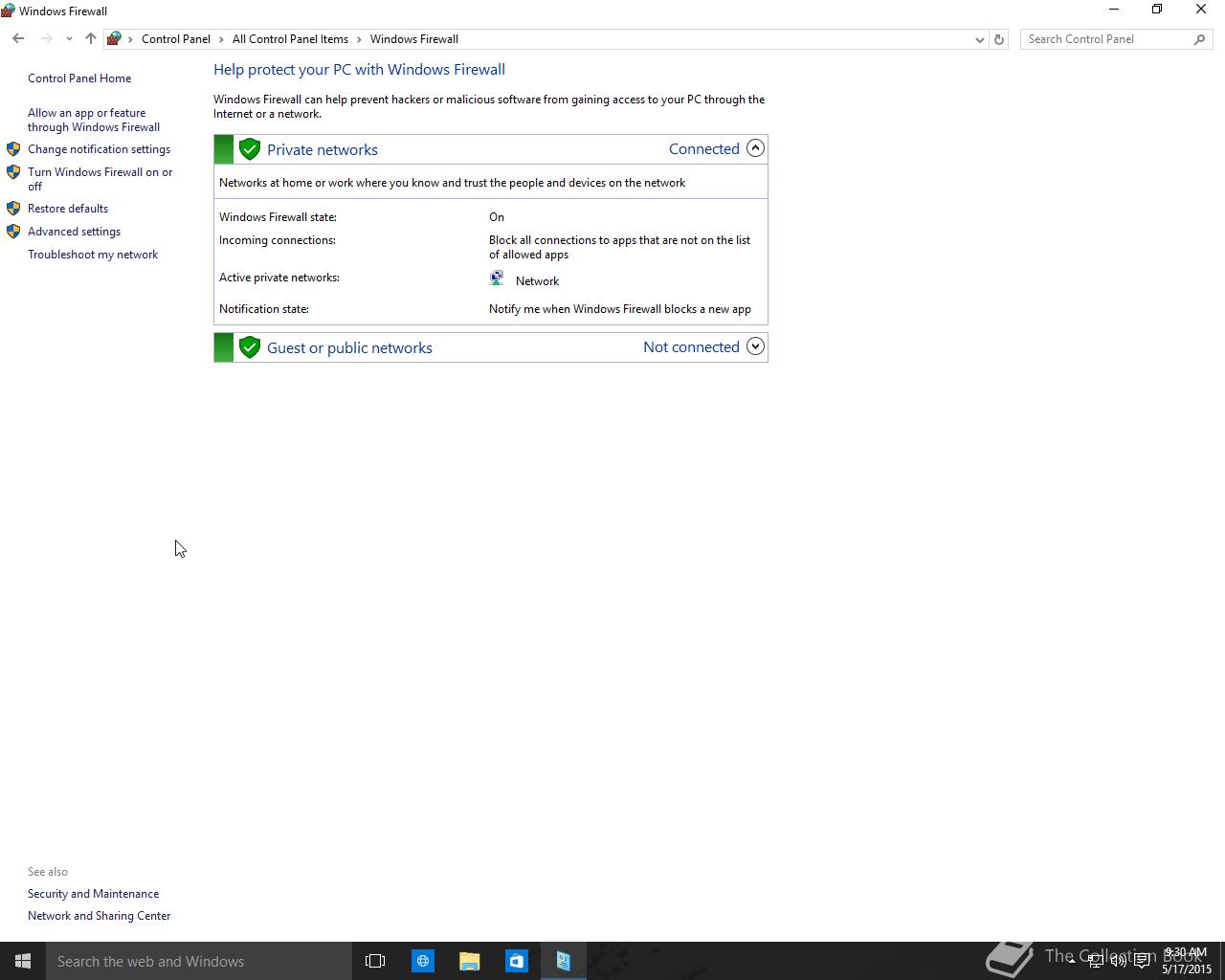Click the volume speaker tray icon
Screen dimensions: 1225x980
tap(1118, 961)
